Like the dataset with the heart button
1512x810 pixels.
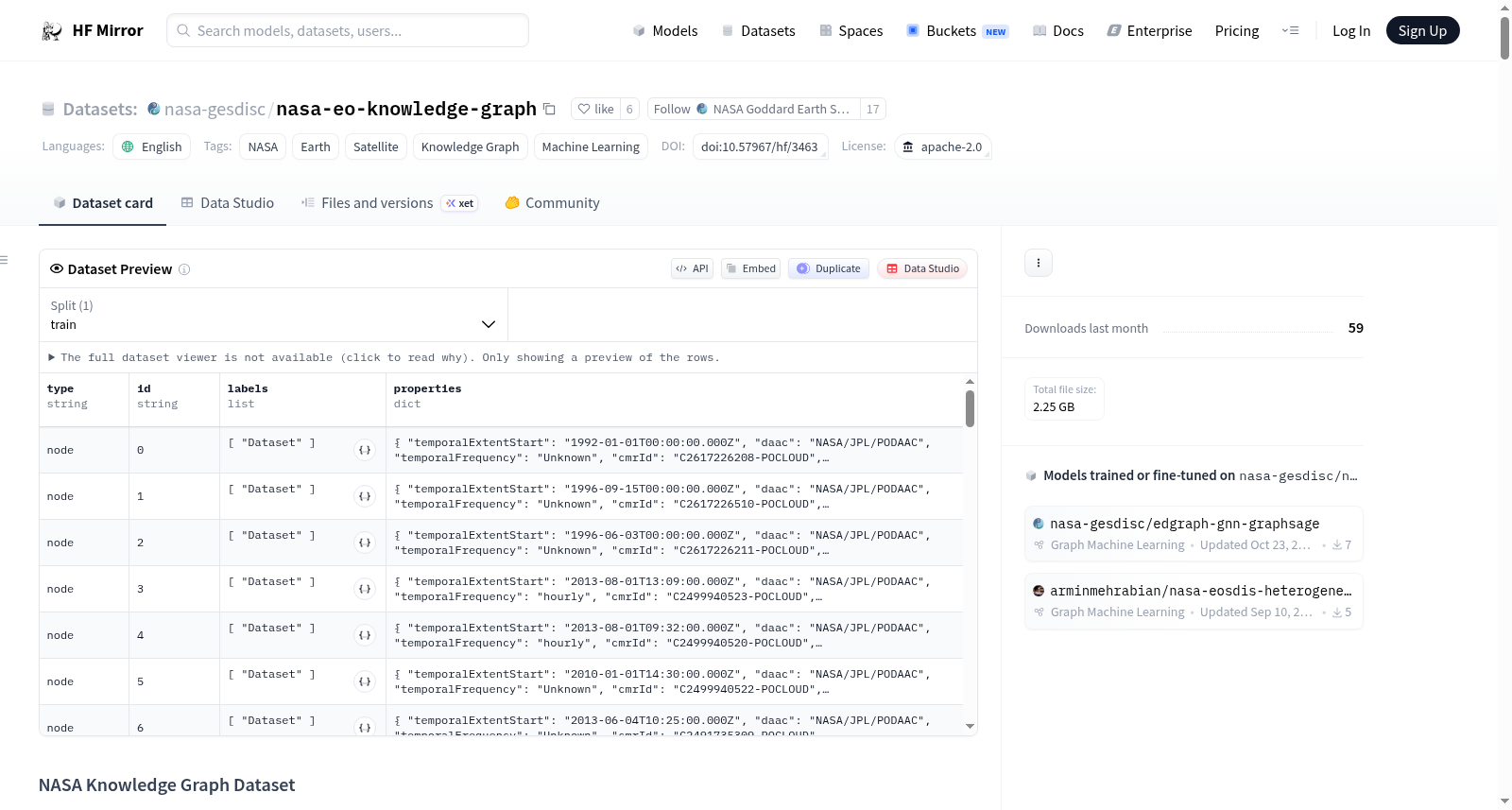tap(596, 109)
